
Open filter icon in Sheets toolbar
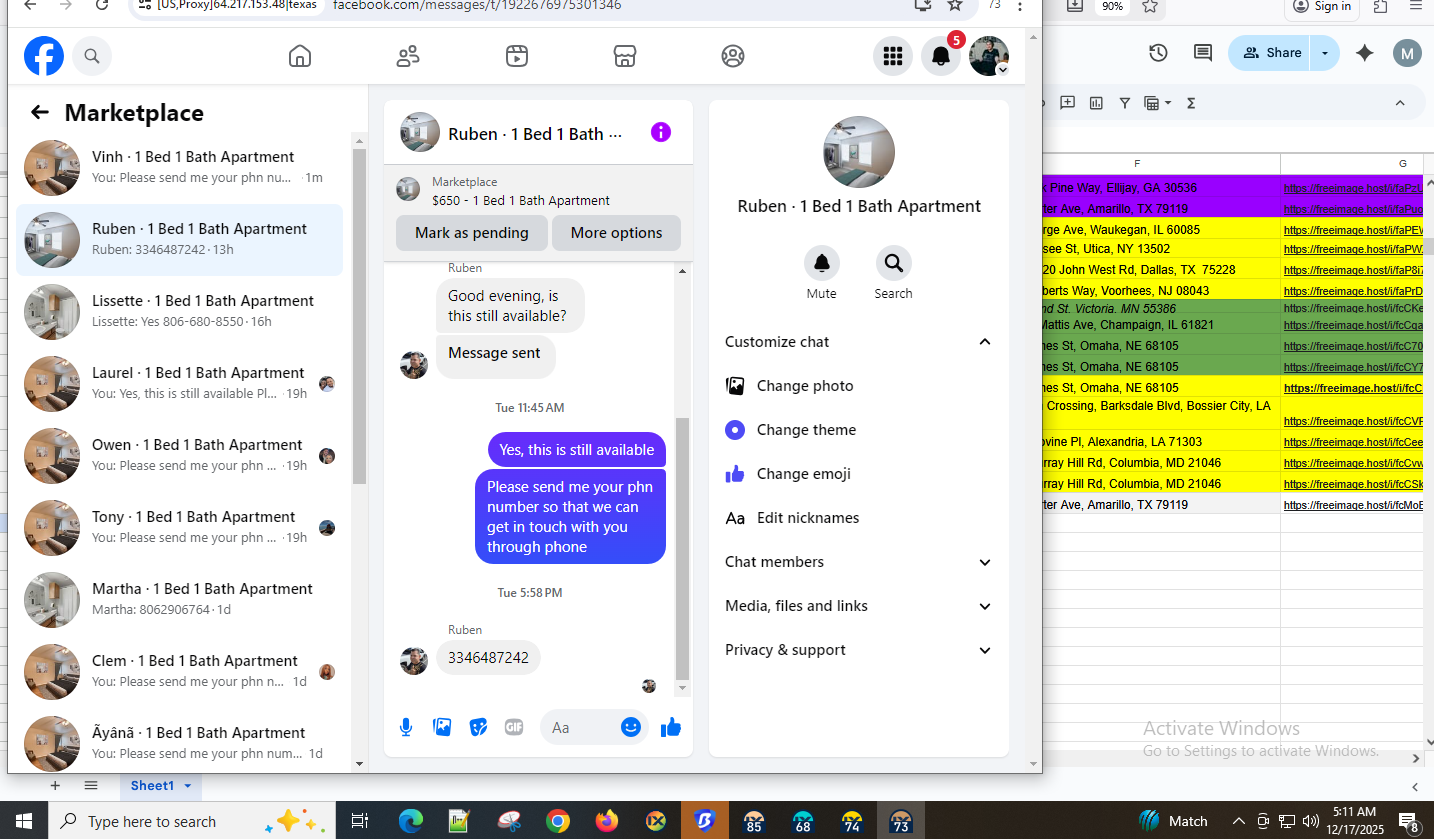click(x=1124, y=102)
